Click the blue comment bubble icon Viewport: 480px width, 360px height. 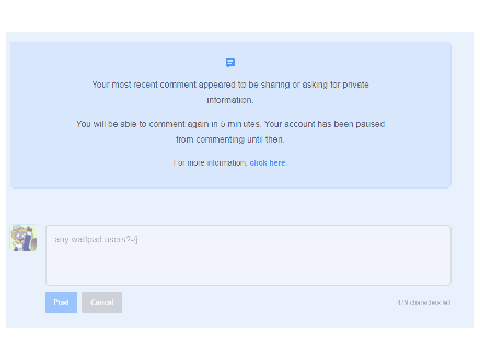point(230,62)
